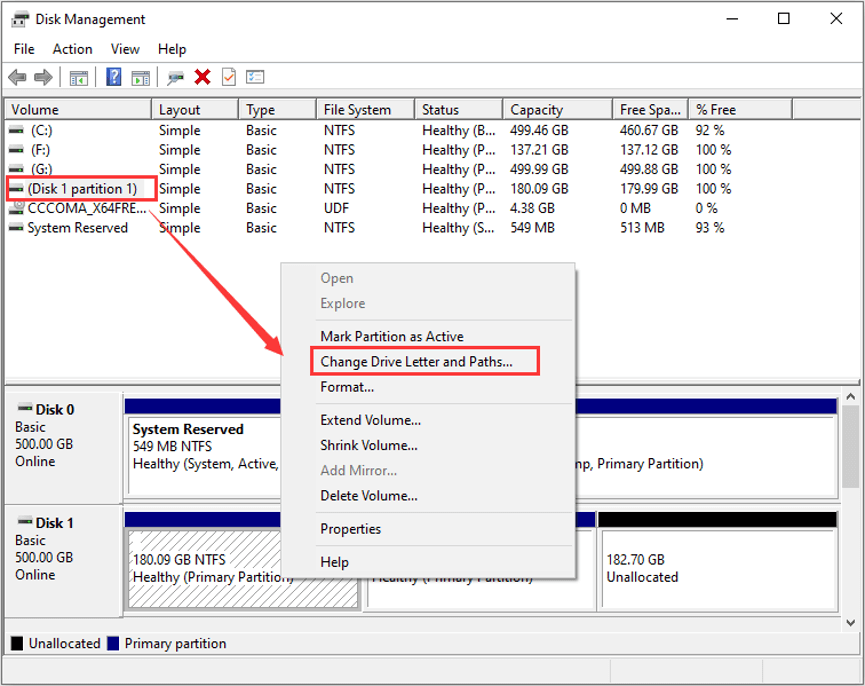The height and width of the screenshot is (686, 865).
Task: Minimize the Disk Management window
Action: click(732, 19)
